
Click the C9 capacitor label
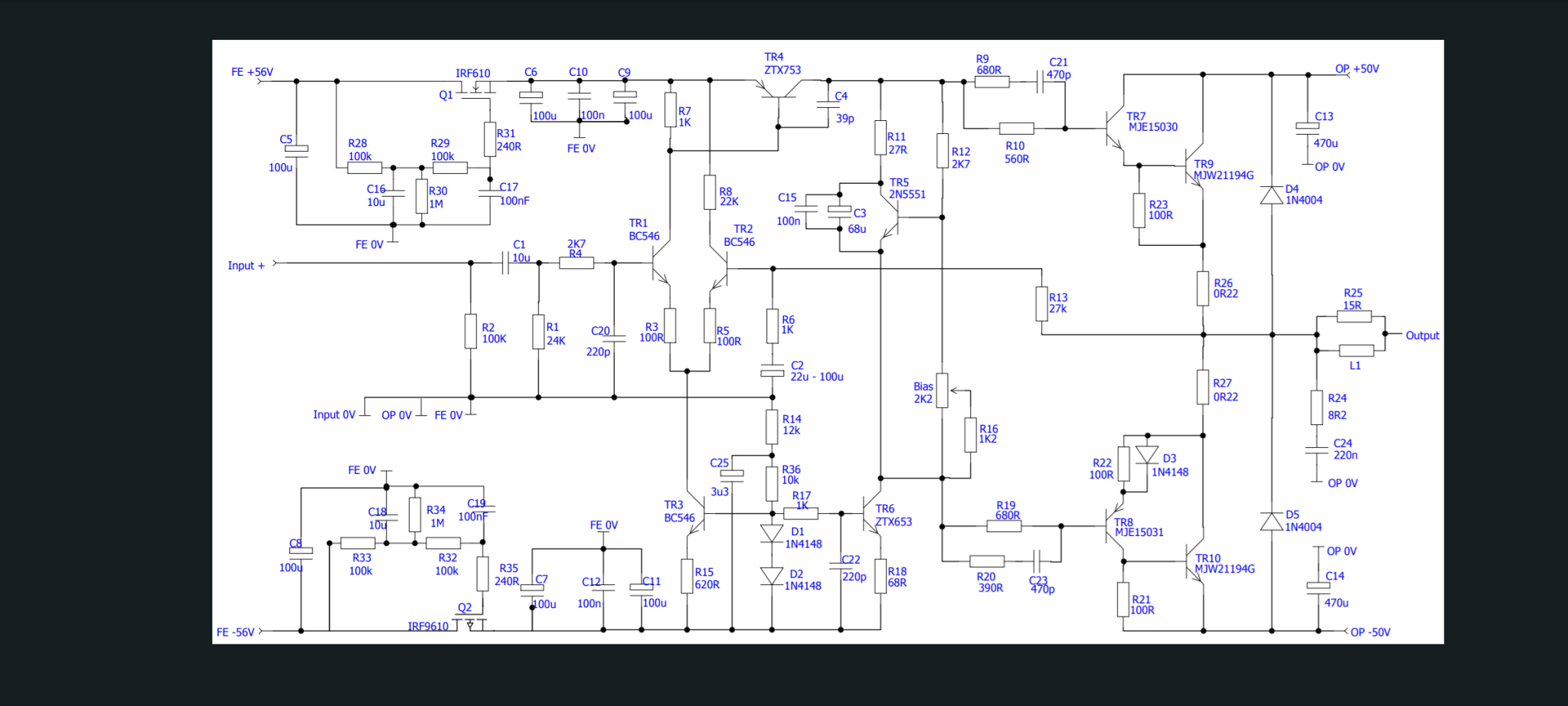pyautogui.click(x=624, y=73)
